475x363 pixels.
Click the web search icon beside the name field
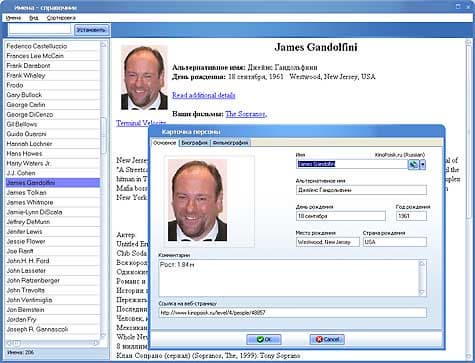click(413, 164)
